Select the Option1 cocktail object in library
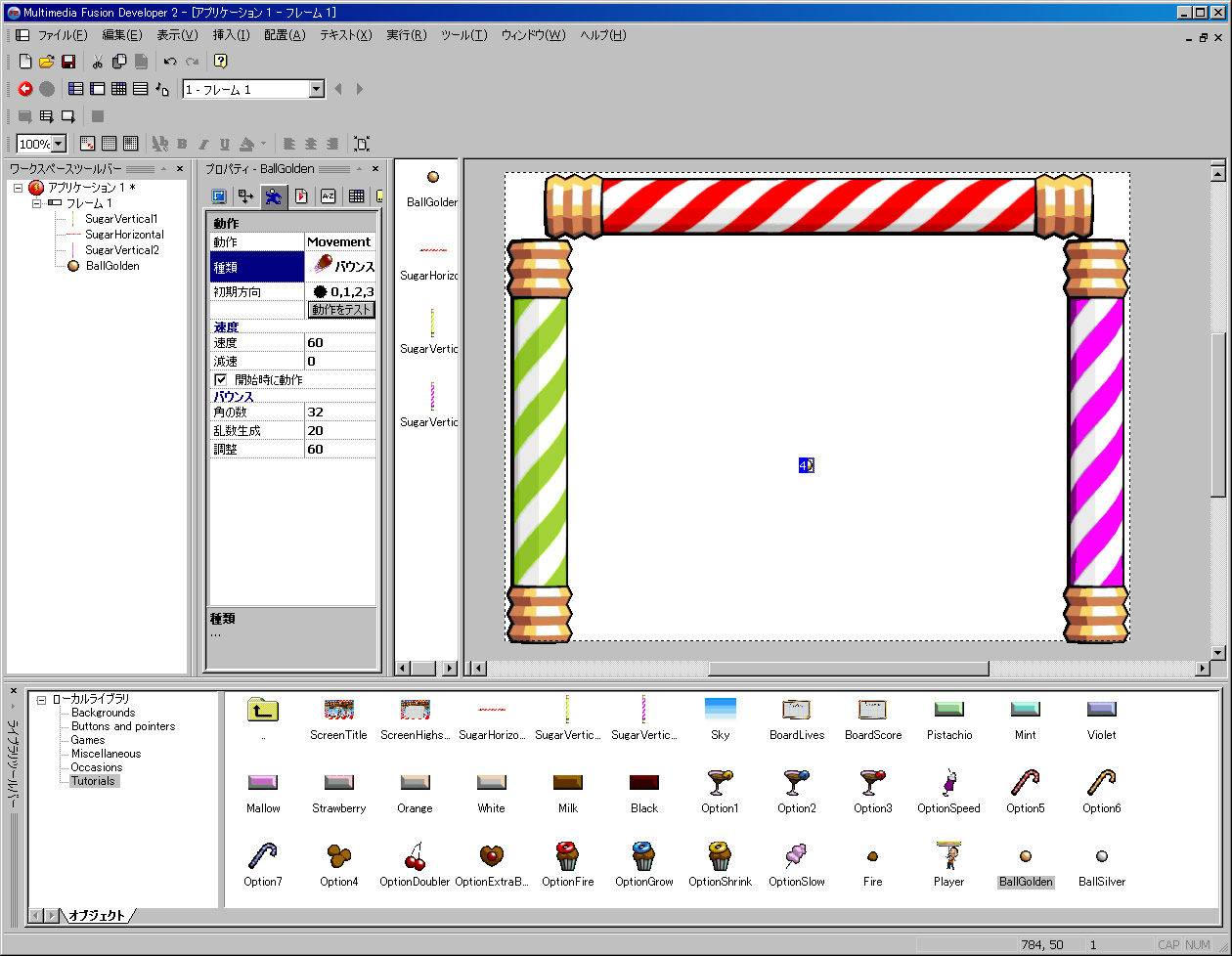Screen dimensions: 1232x956 click(720, 784)
